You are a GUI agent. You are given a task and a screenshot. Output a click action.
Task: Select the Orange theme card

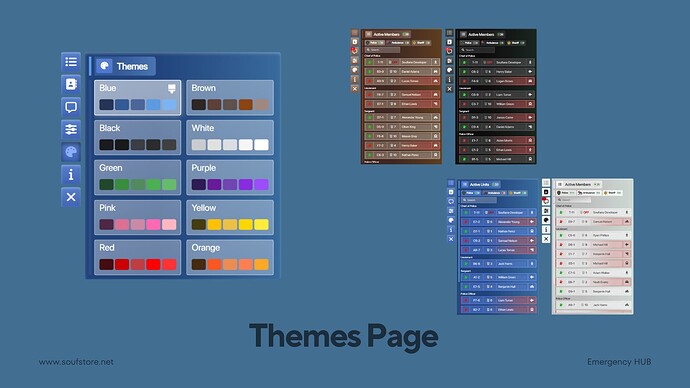pyautogui.click(x=230, y=257)
